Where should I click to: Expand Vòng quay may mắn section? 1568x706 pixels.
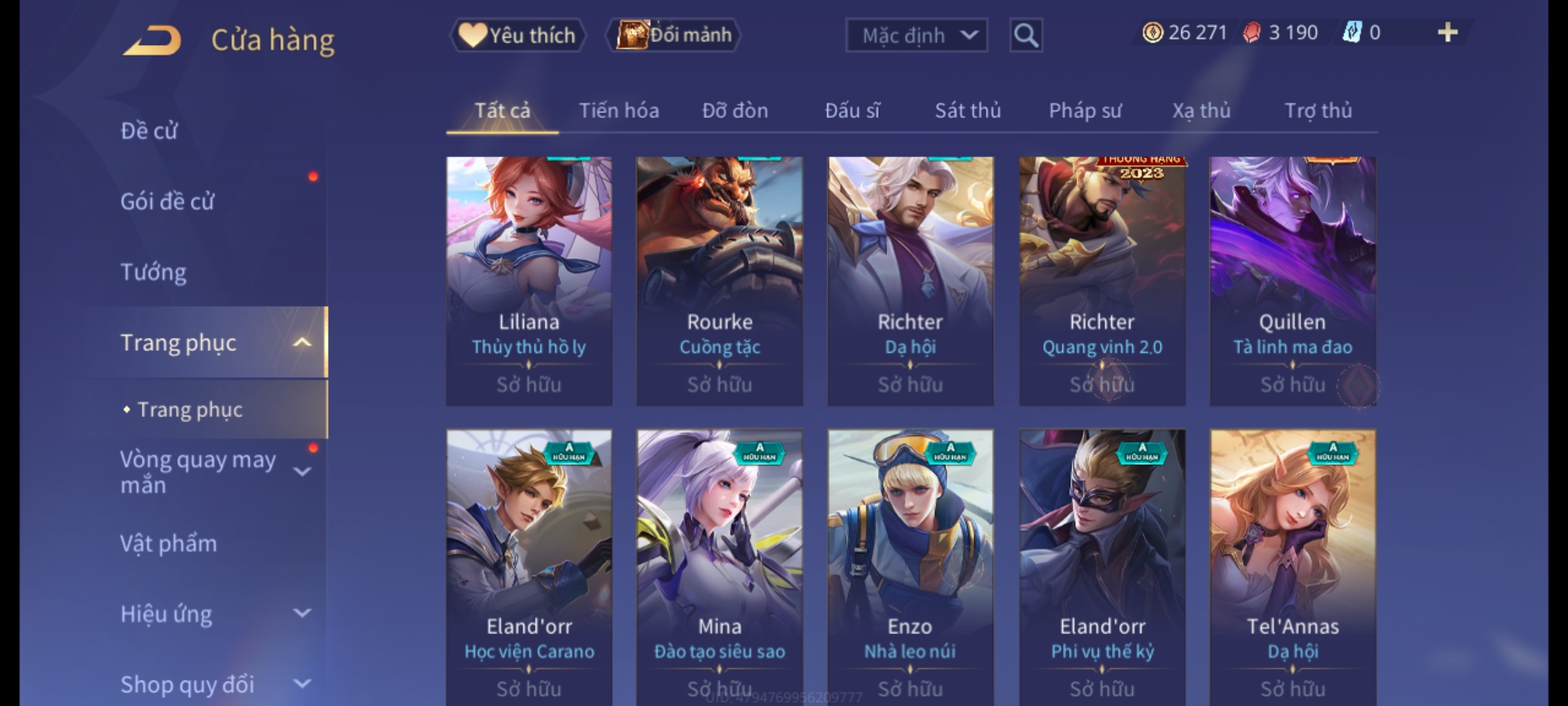(302, 471)
